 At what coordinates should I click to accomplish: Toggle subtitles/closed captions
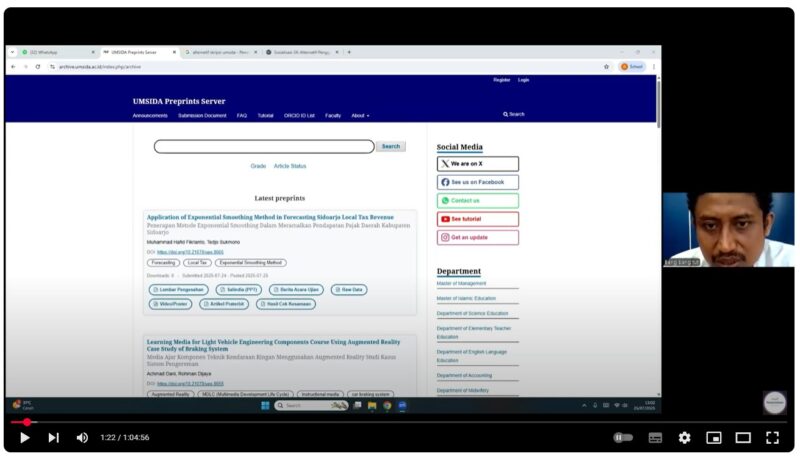coord(655,438)
